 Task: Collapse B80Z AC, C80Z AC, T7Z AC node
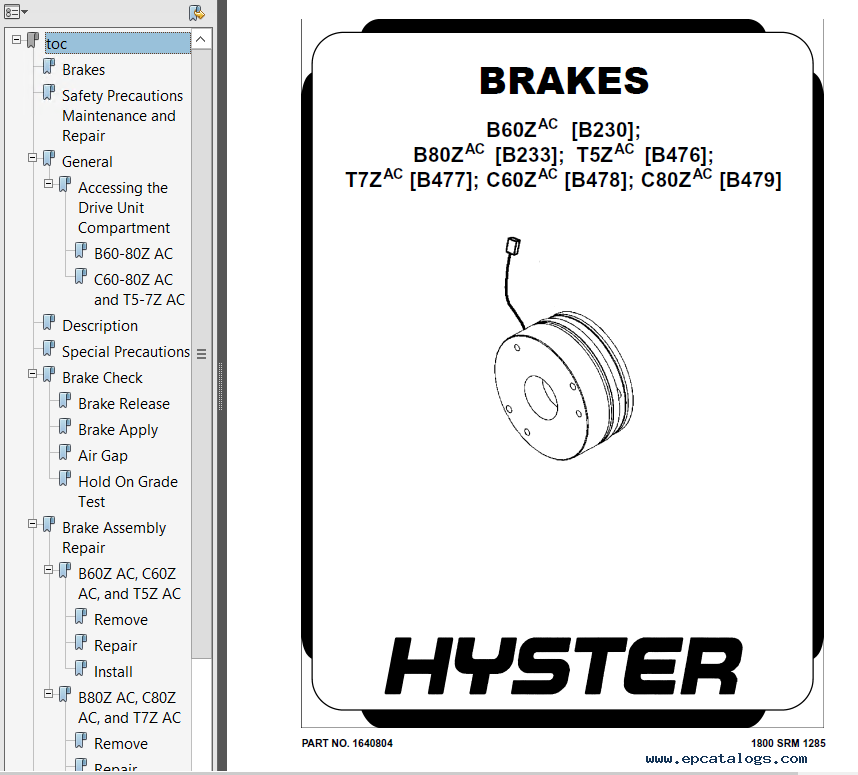(48, 694)
